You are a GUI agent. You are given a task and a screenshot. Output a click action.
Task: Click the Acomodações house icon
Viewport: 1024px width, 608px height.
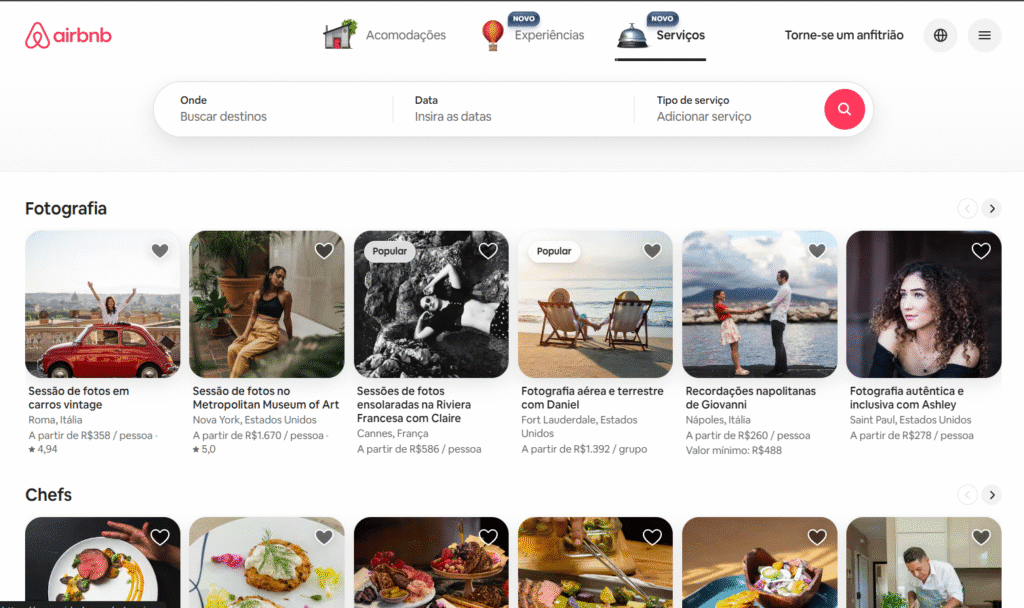point(339,35)
